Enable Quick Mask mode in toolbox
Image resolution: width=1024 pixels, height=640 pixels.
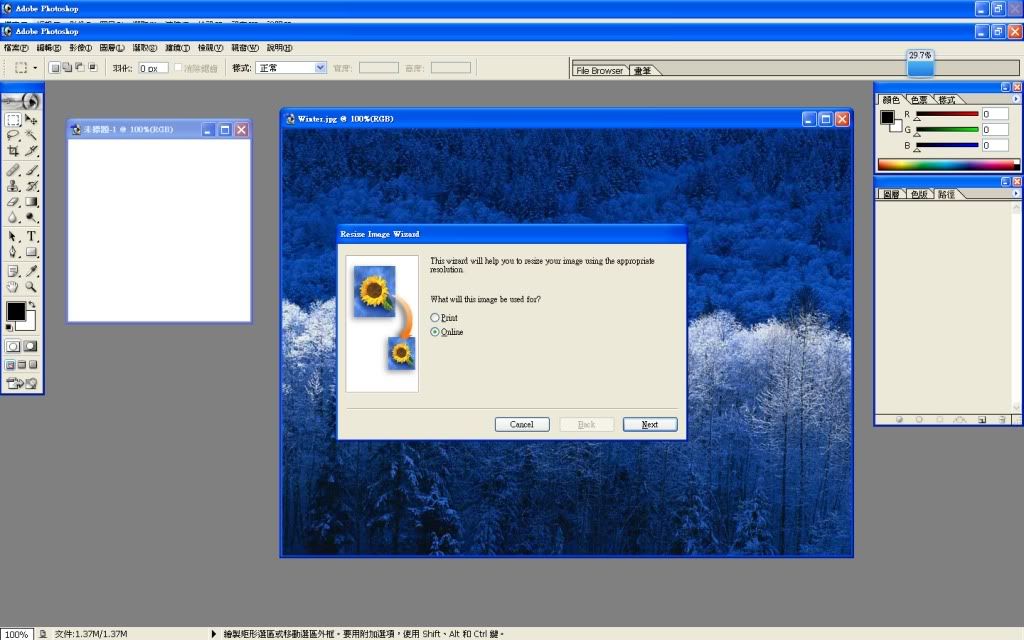32,345
